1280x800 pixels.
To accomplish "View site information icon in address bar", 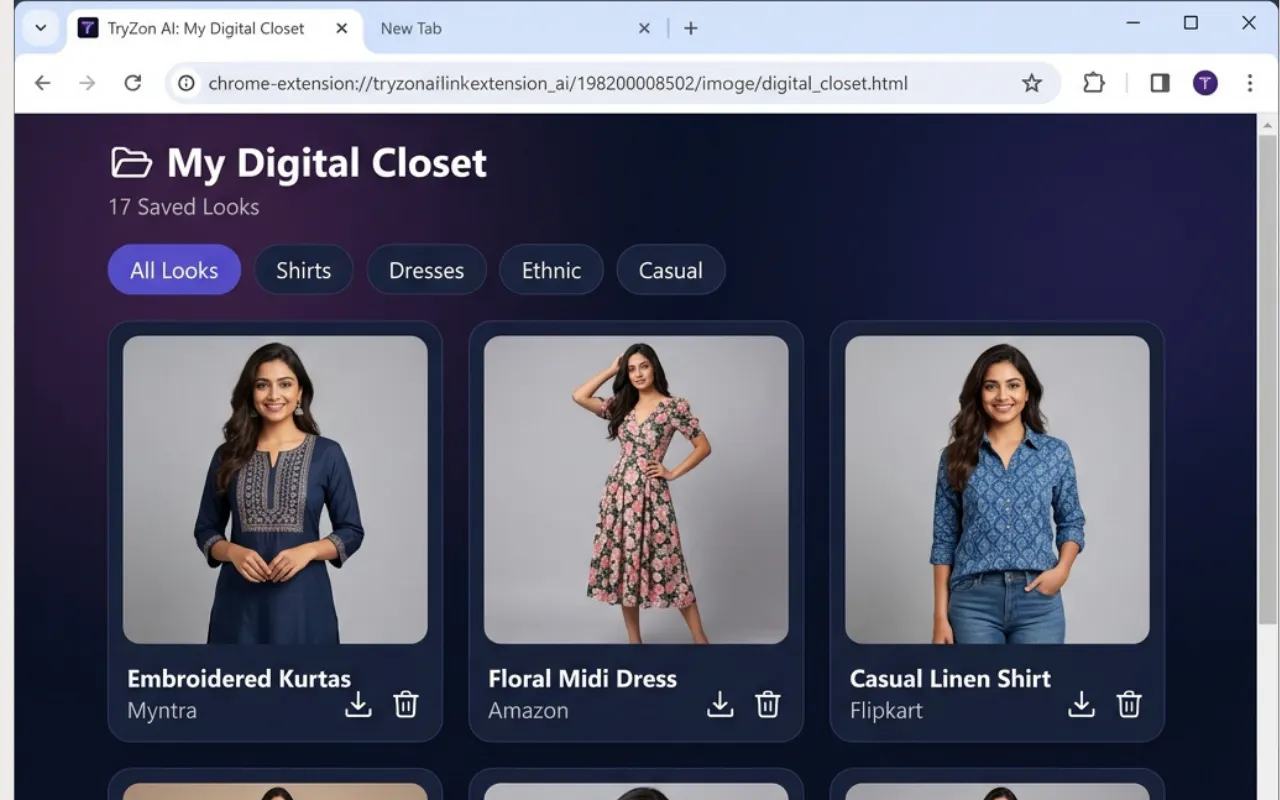I will [186, 83].
